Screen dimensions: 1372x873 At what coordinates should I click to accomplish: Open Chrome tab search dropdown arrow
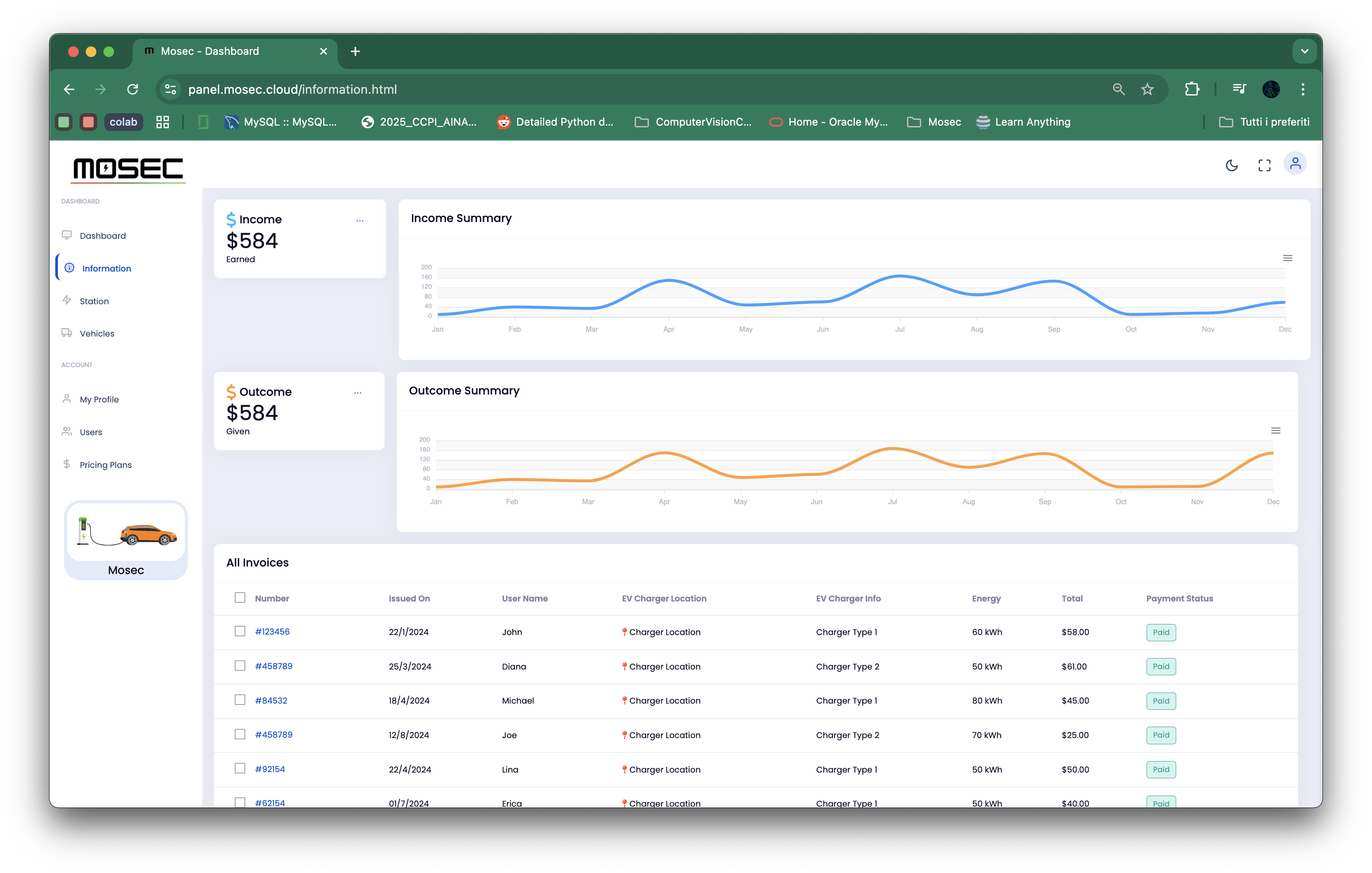tap(1304, 51)
